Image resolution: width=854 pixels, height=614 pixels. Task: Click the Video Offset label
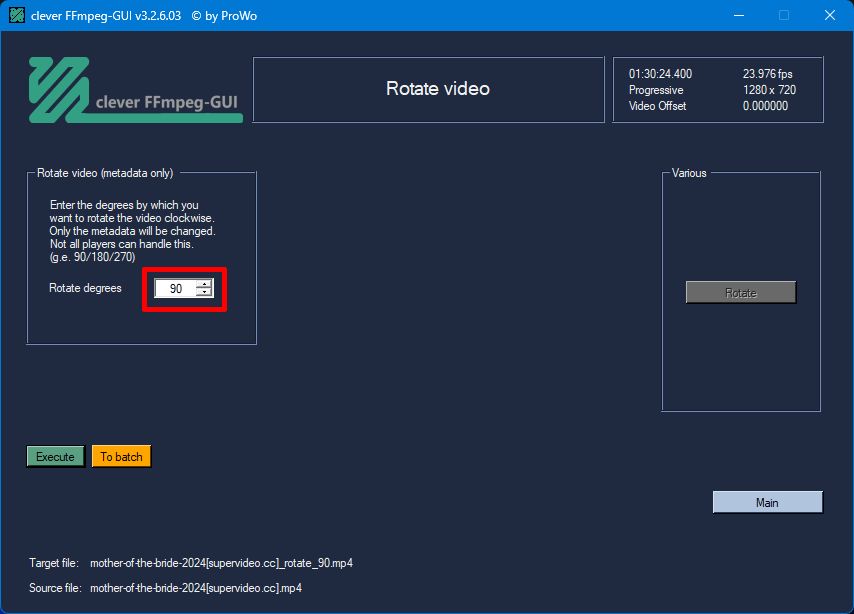point(657,106)
